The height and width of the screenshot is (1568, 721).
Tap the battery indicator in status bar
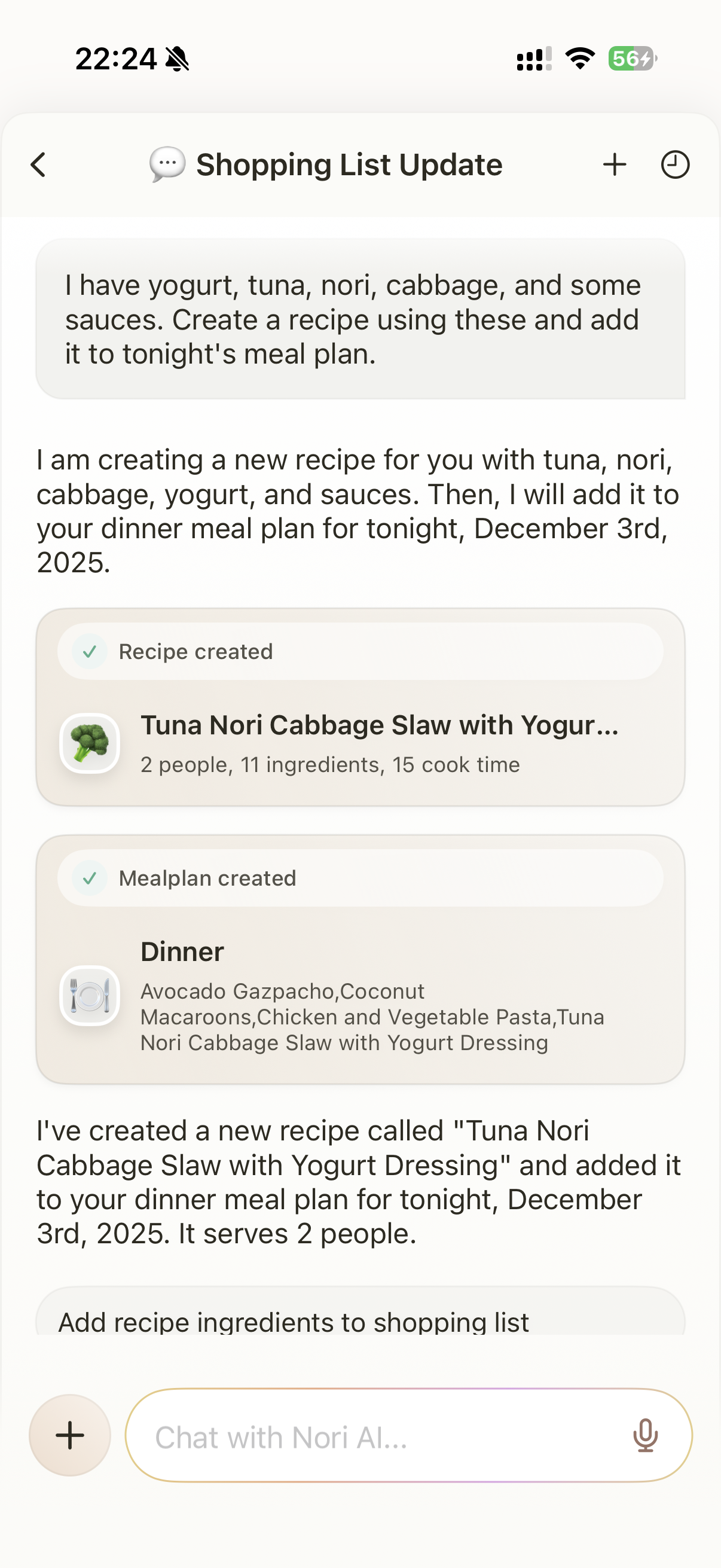click(631, 59)
